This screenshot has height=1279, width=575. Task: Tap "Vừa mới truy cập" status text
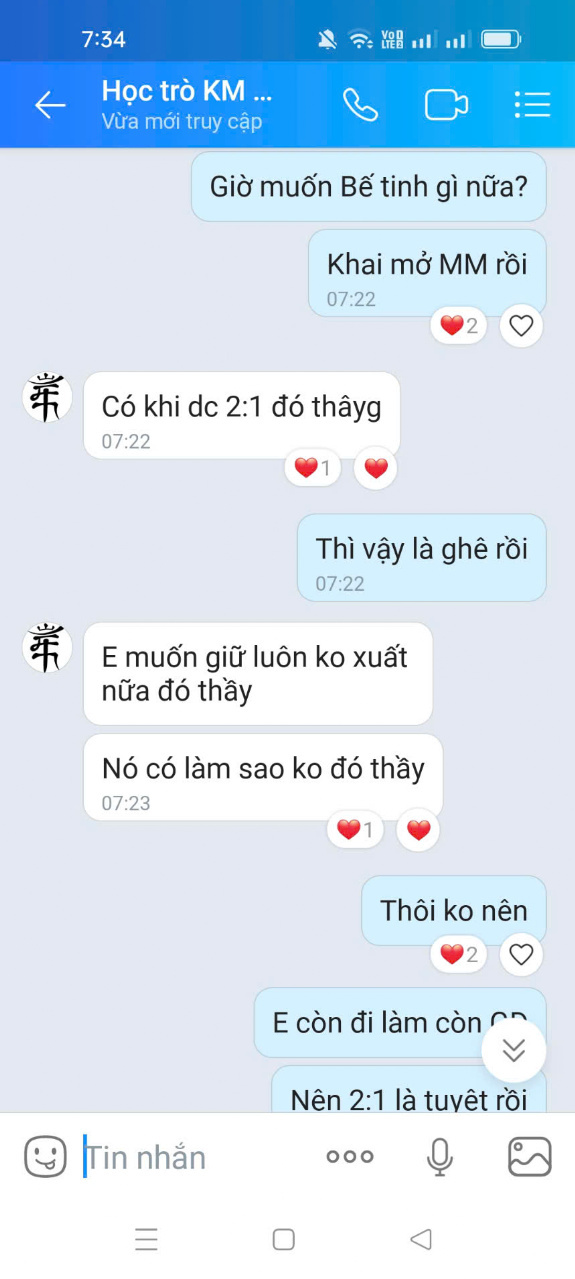pos(182,122)
